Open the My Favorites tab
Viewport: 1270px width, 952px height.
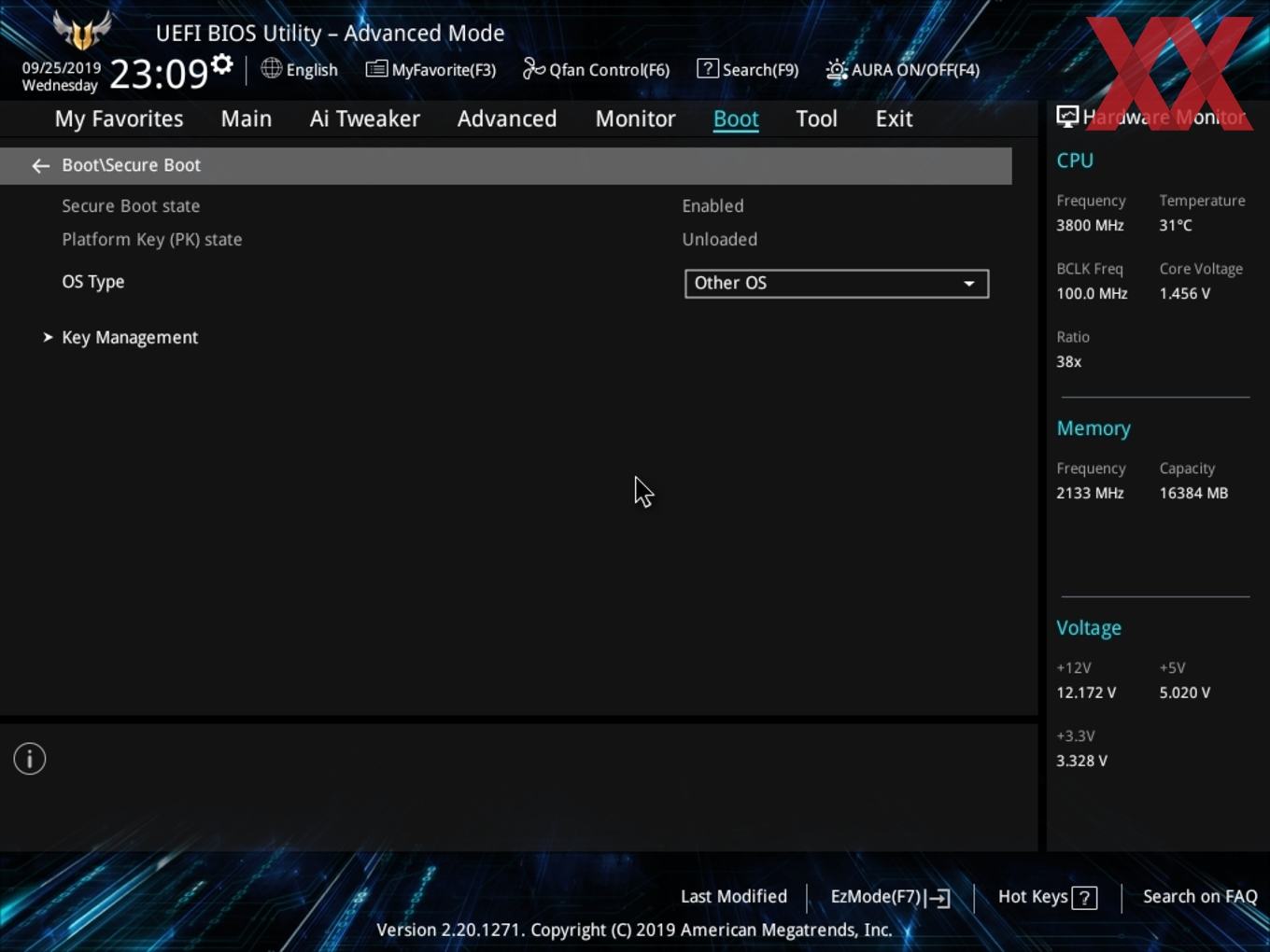119,119
